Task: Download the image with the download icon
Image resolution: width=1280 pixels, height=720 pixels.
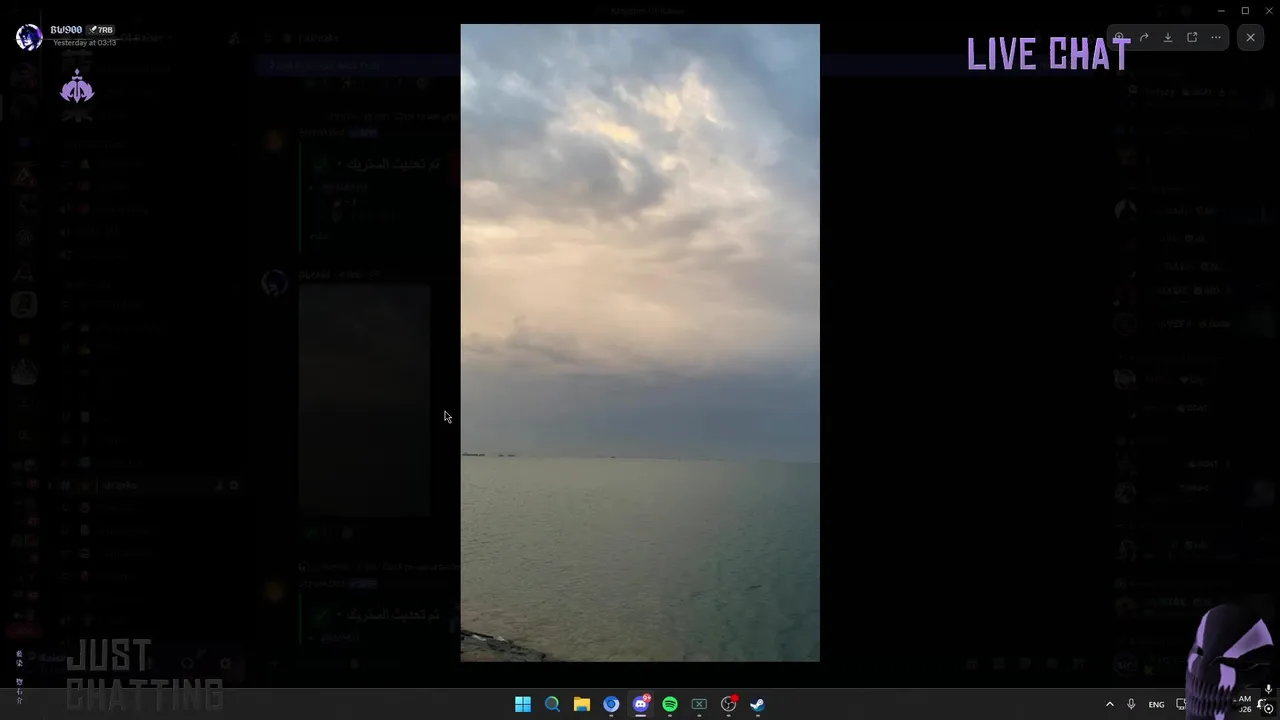Action: click(1168, 38)
